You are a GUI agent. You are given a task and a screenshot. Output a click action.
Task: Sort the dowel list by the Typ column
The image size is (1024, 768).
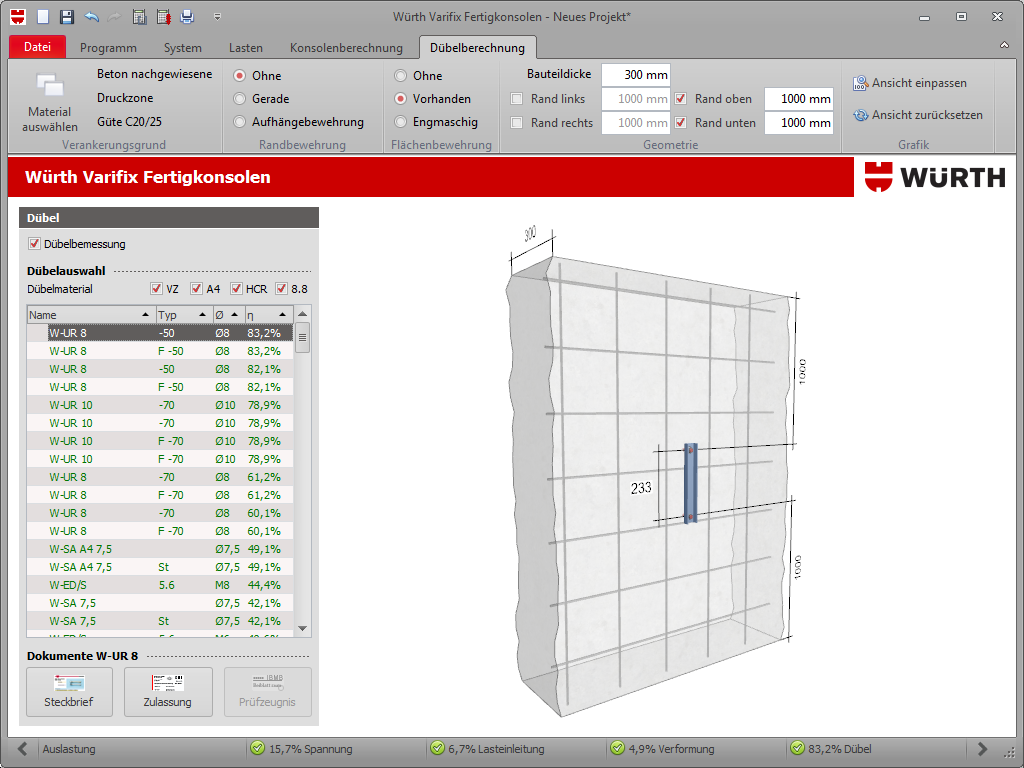184,315
